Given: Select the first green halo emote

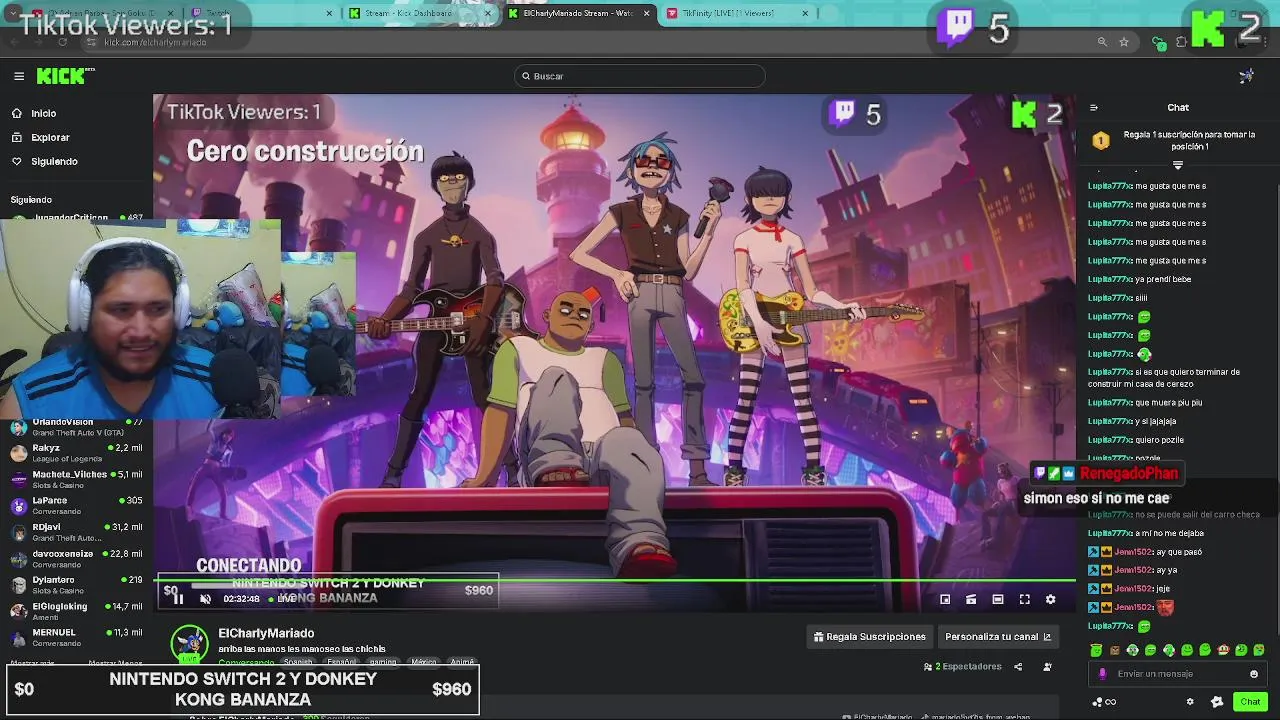Looking at the screenshot, I should pos(1096,650).
